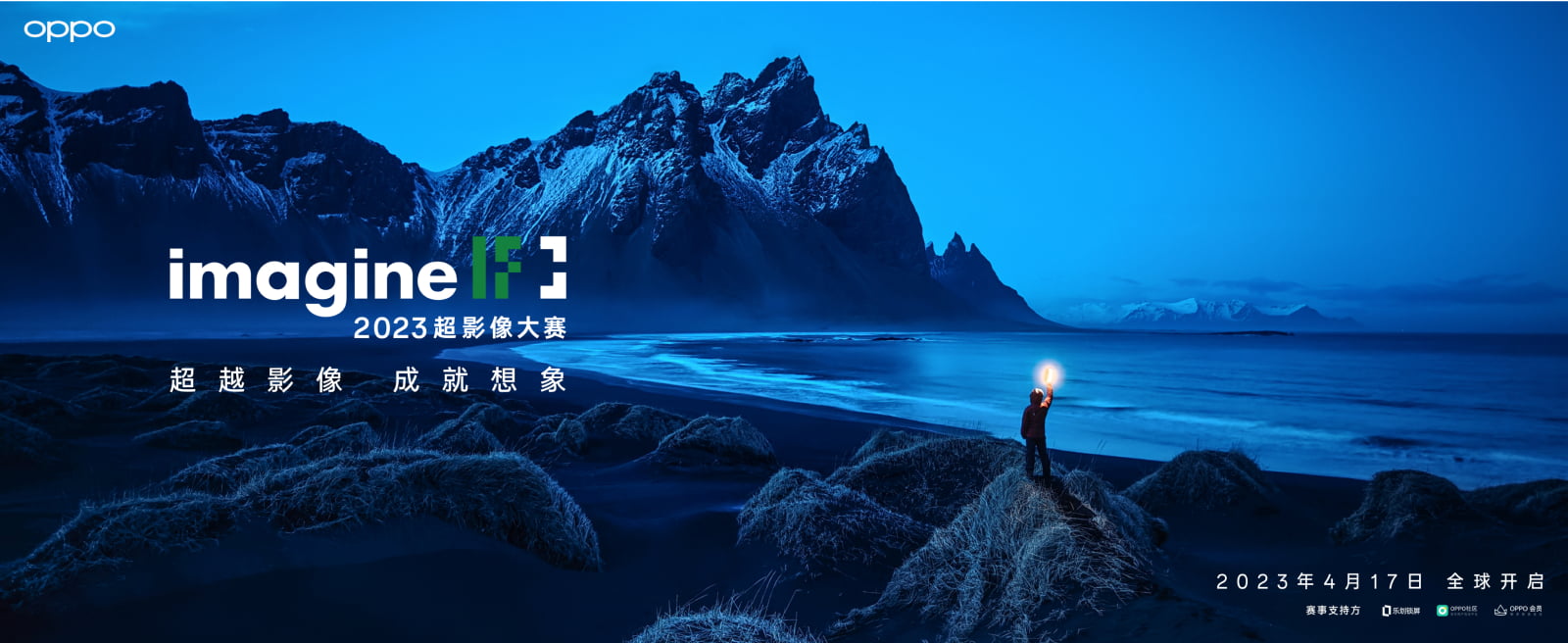Click the person holding the glowing light
Viewport: 1568px width, 643px height.
1039,423
